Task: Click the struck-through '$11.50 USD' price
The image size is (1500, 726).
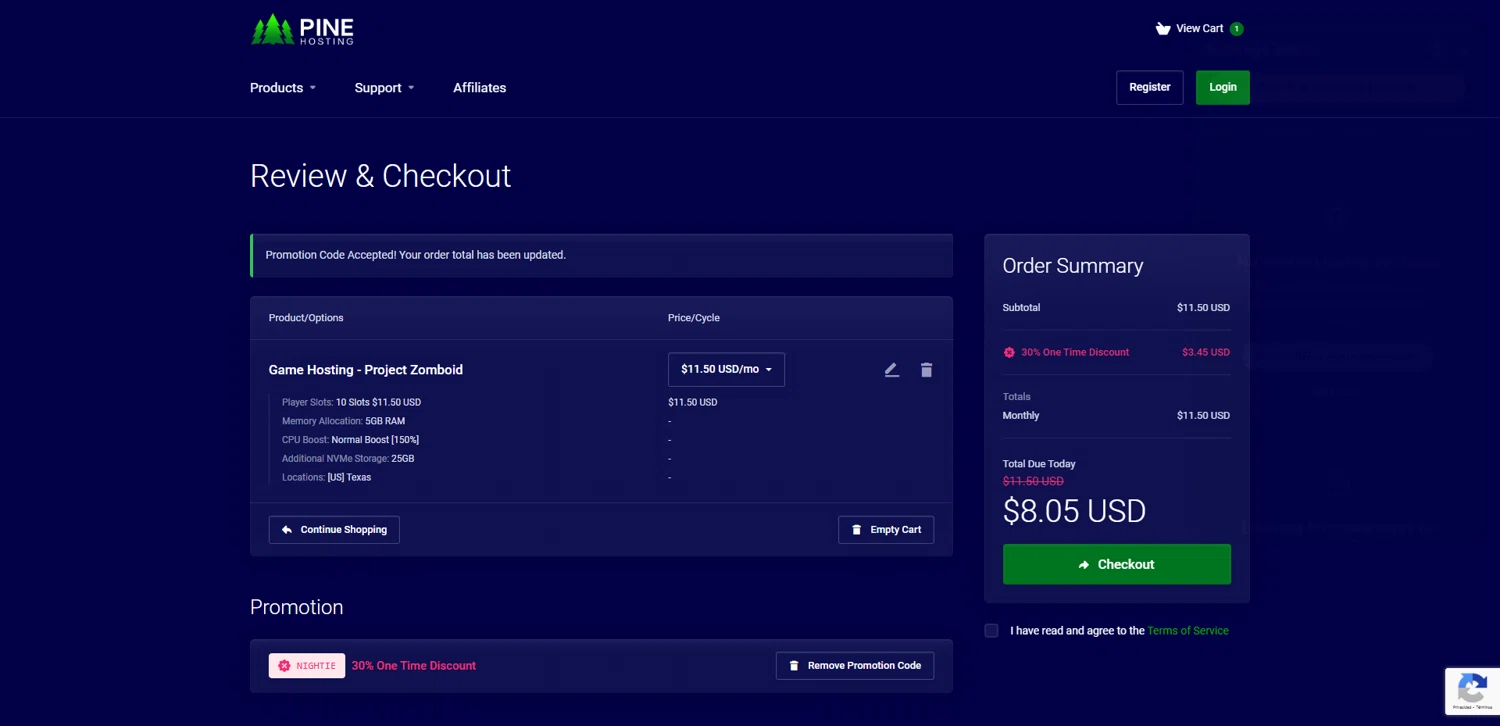Action: click(1033, 482)
